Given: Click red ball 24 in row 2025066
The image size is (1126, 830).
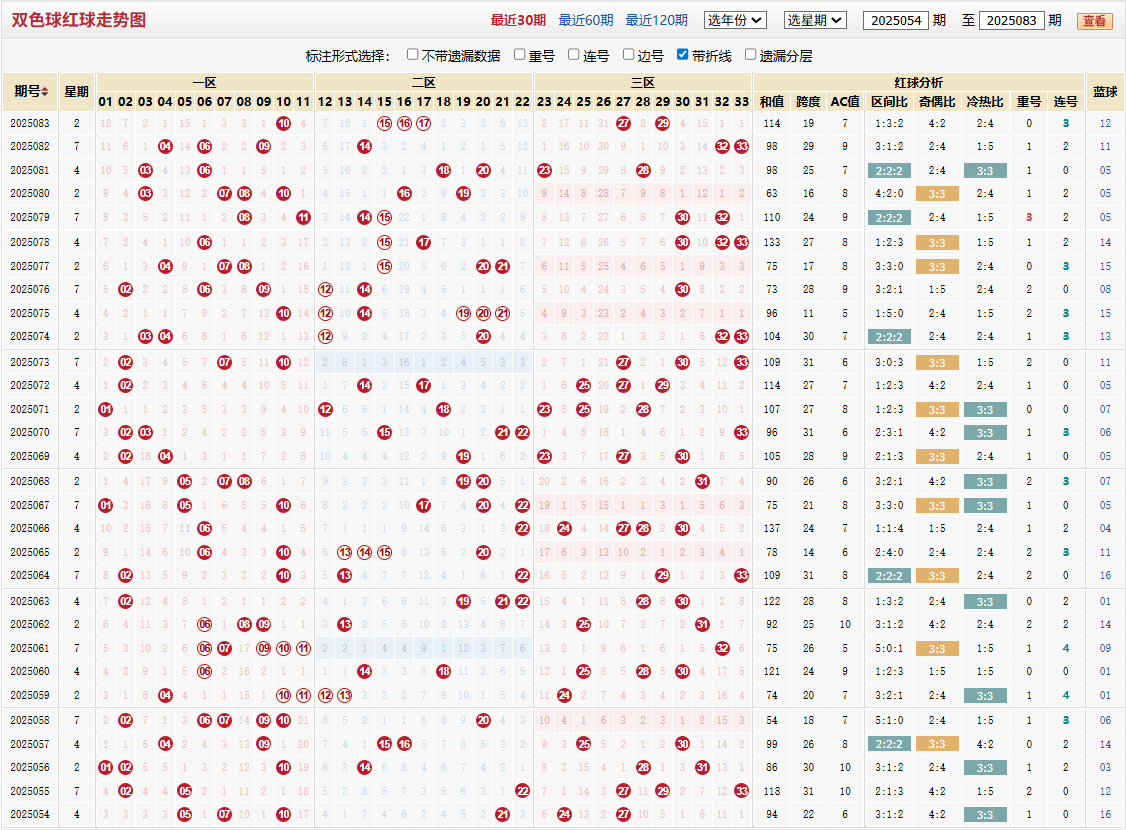Looking at the screenshot, I should (x=564, y=528).
